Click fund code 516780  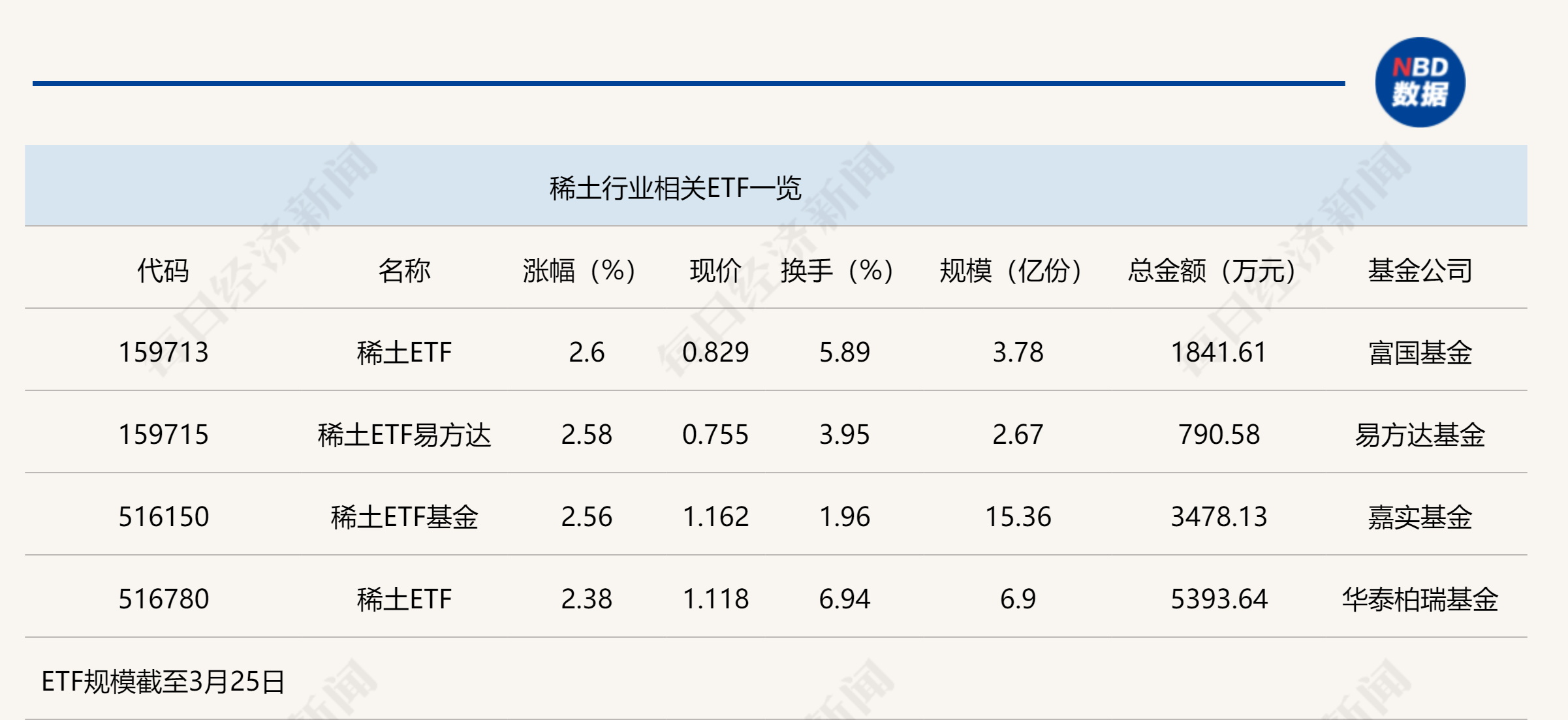[x=163, y=599]
